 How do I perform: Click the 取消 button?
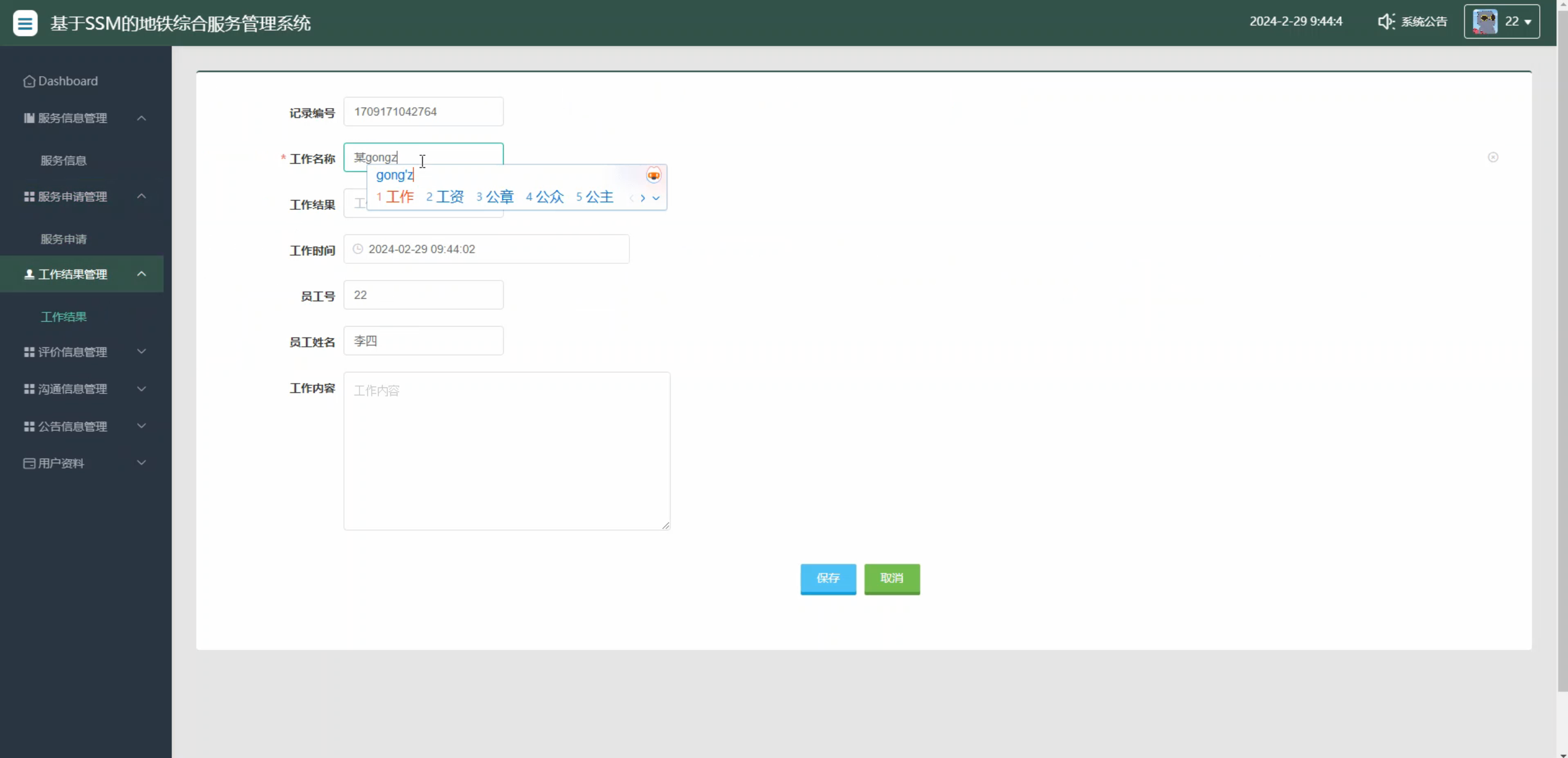click(x=891, y=578)
